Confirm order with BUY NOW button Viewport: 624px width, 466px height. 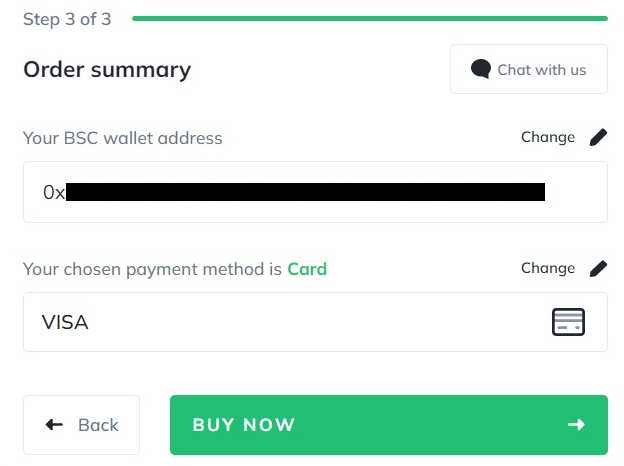389,425
